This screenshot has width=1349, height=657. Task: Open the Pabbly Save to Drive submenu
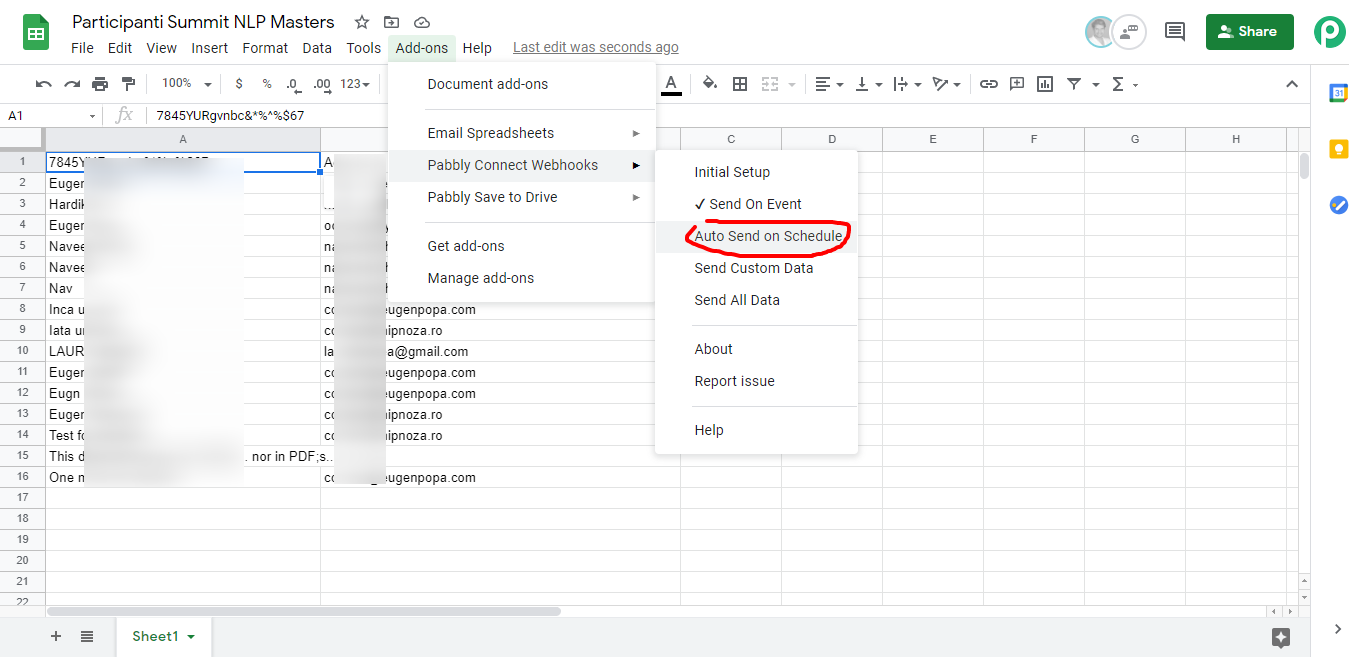coord(521,197)
